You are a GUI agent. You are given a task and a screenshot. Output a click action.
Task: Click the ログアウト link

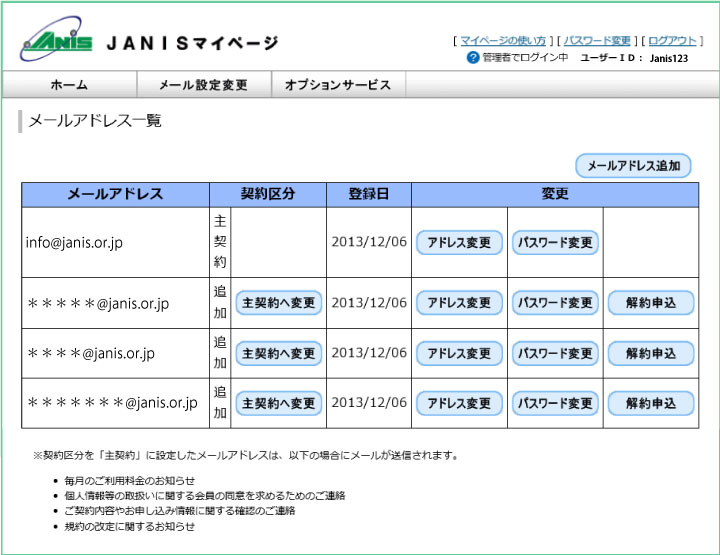(672, 41)
